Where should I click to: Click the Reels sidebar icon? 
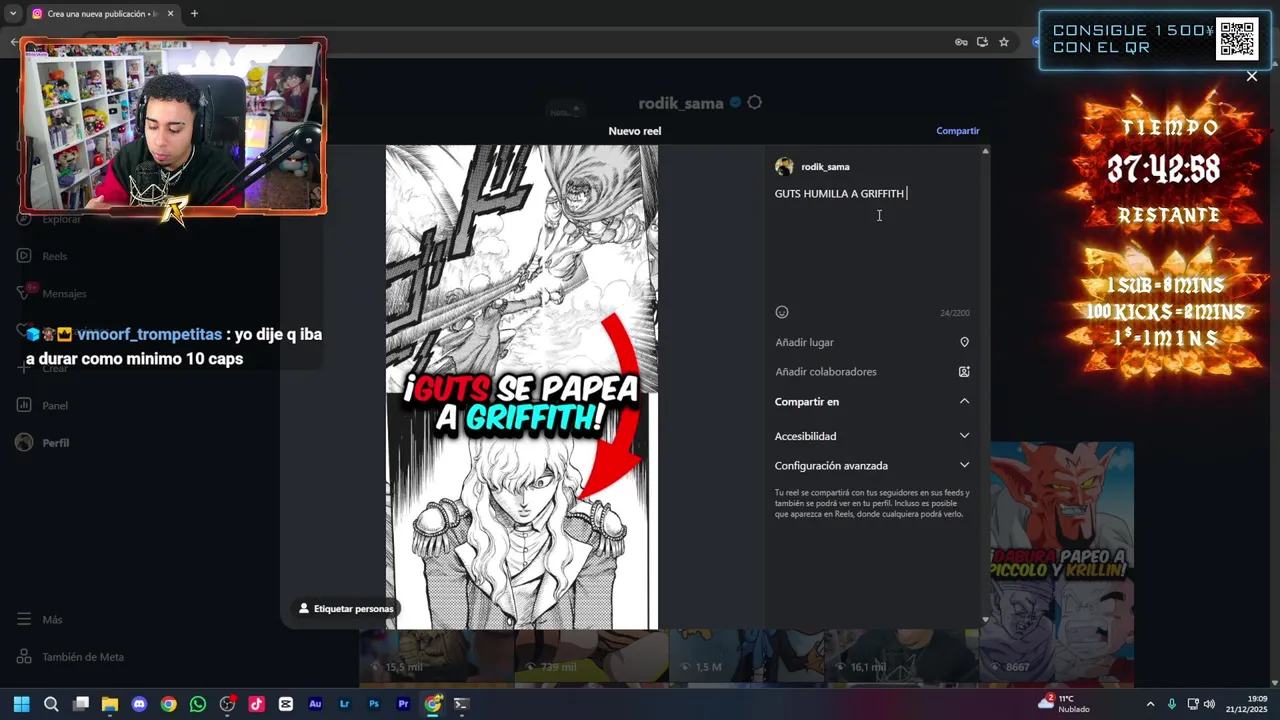(x=24, y=256)
